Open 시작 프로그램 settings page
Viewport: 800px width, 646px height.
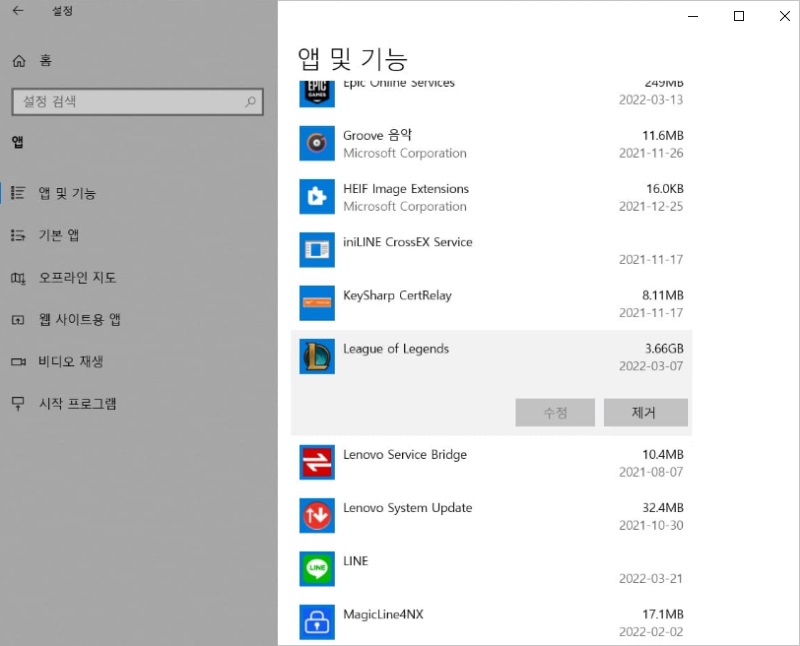tap(77, 404)
